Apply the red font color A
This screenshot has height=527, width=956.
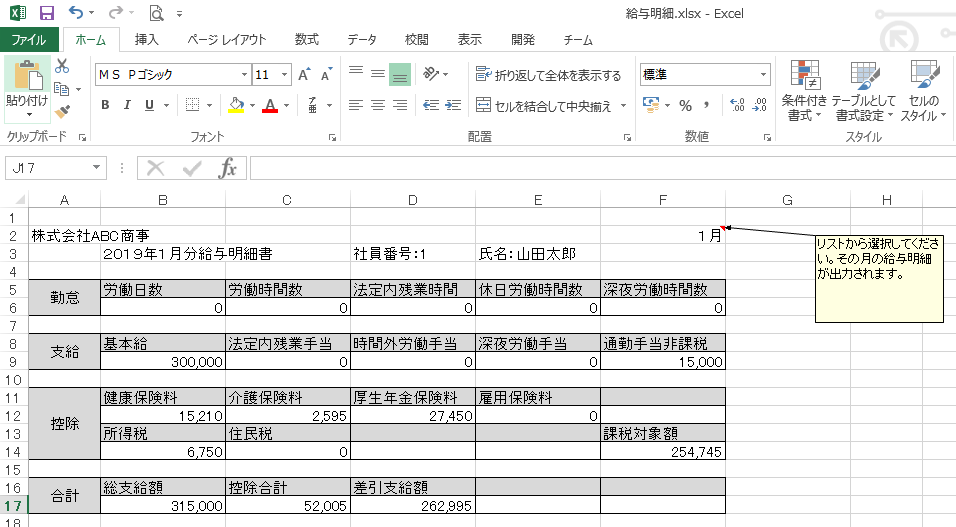[x=270, y=105]
